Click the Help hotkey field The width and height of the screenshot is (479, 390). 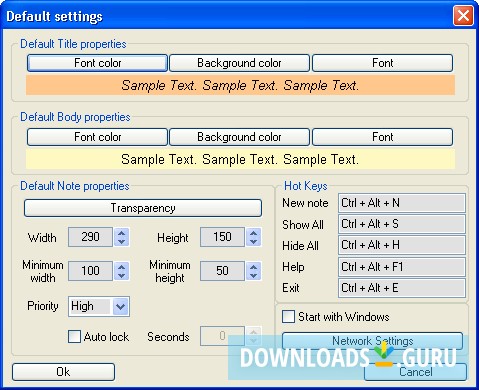coord(402,267)
